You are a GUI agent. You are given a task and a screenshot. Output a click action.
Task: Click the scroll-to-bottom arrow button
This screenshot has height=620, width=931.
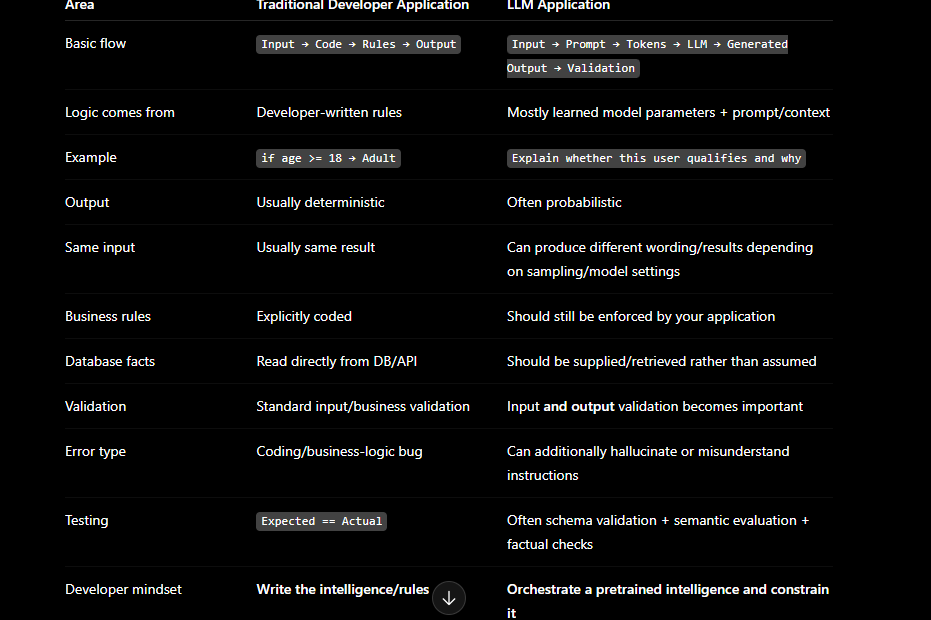(x=449, y=598)
